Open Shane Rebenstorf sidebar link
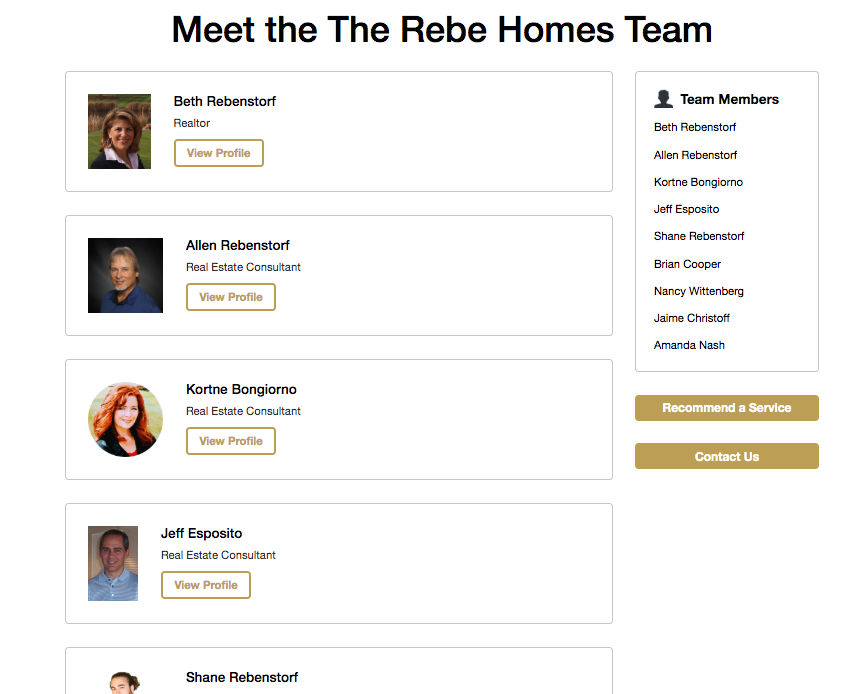 coord(699,236)
